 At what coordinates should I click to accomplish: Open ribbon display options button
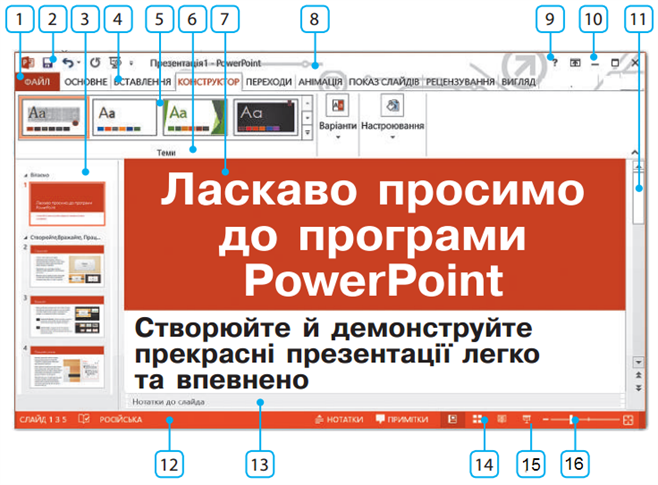click(x=575, y=63)
